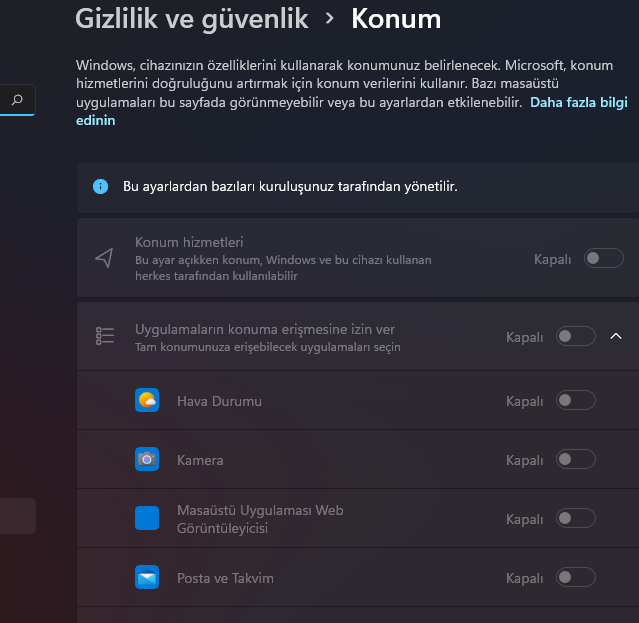This screenshot has width=639, height=623.
Task: Click the breadcrumb chevron separator before Konum
Action: tap(330, 18)
